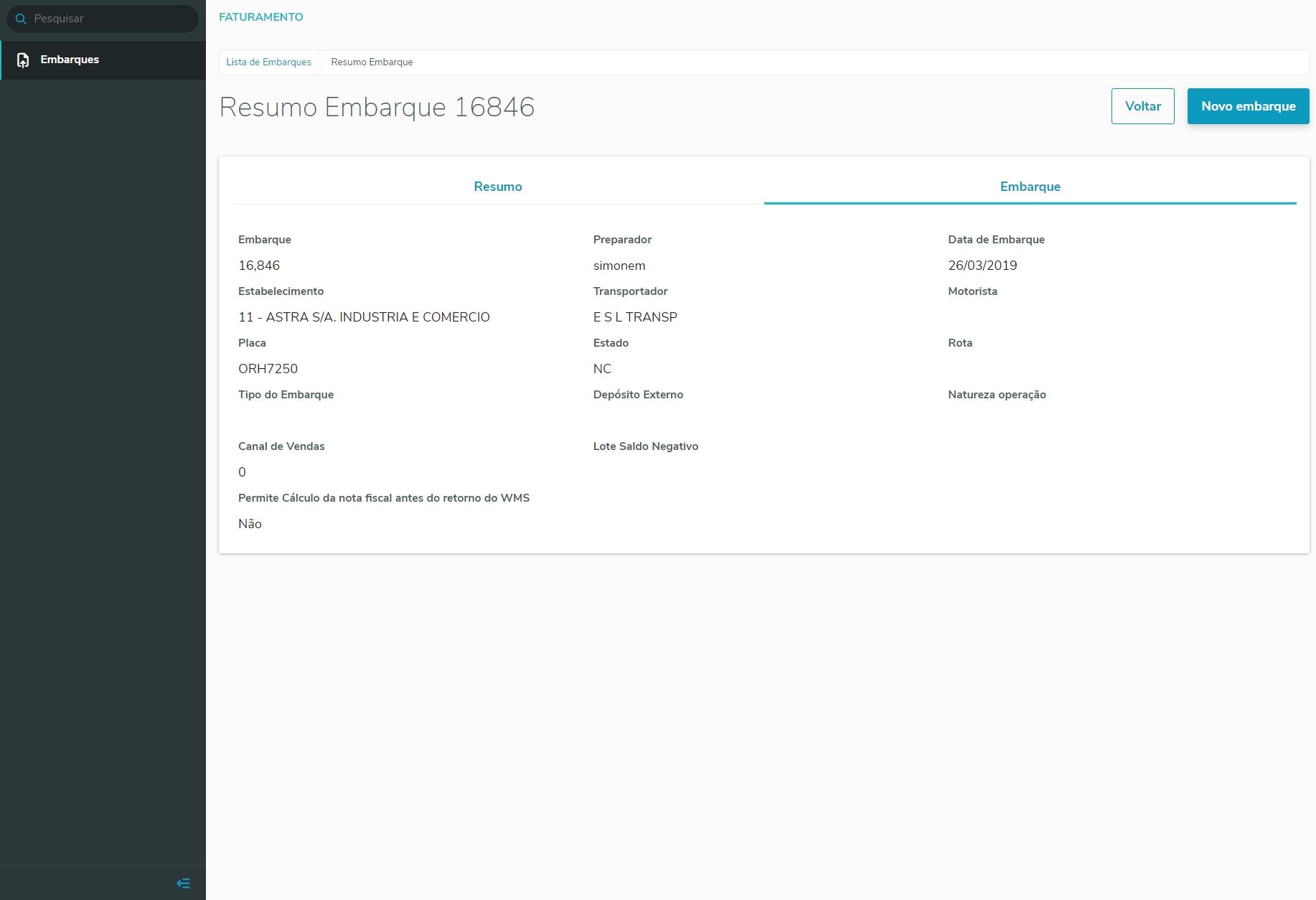Click the Data de Embarque label
The height and width of the screenshot is (900, 1316).
pyautogui.click(x=996, y=240)
